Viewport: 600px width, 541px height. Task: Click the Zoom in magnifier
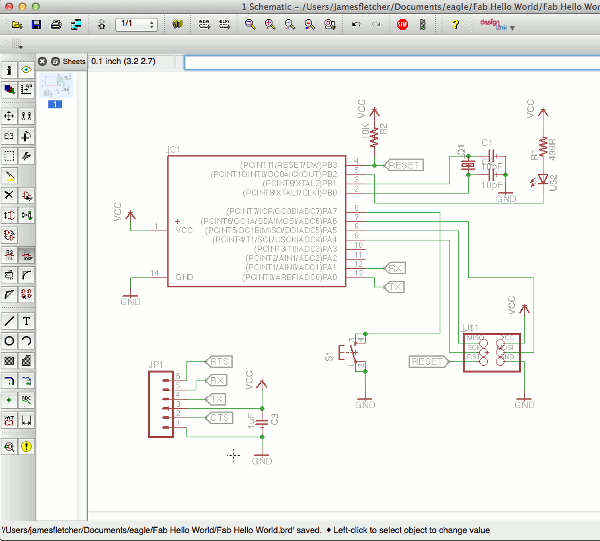(x=270, y=25)
